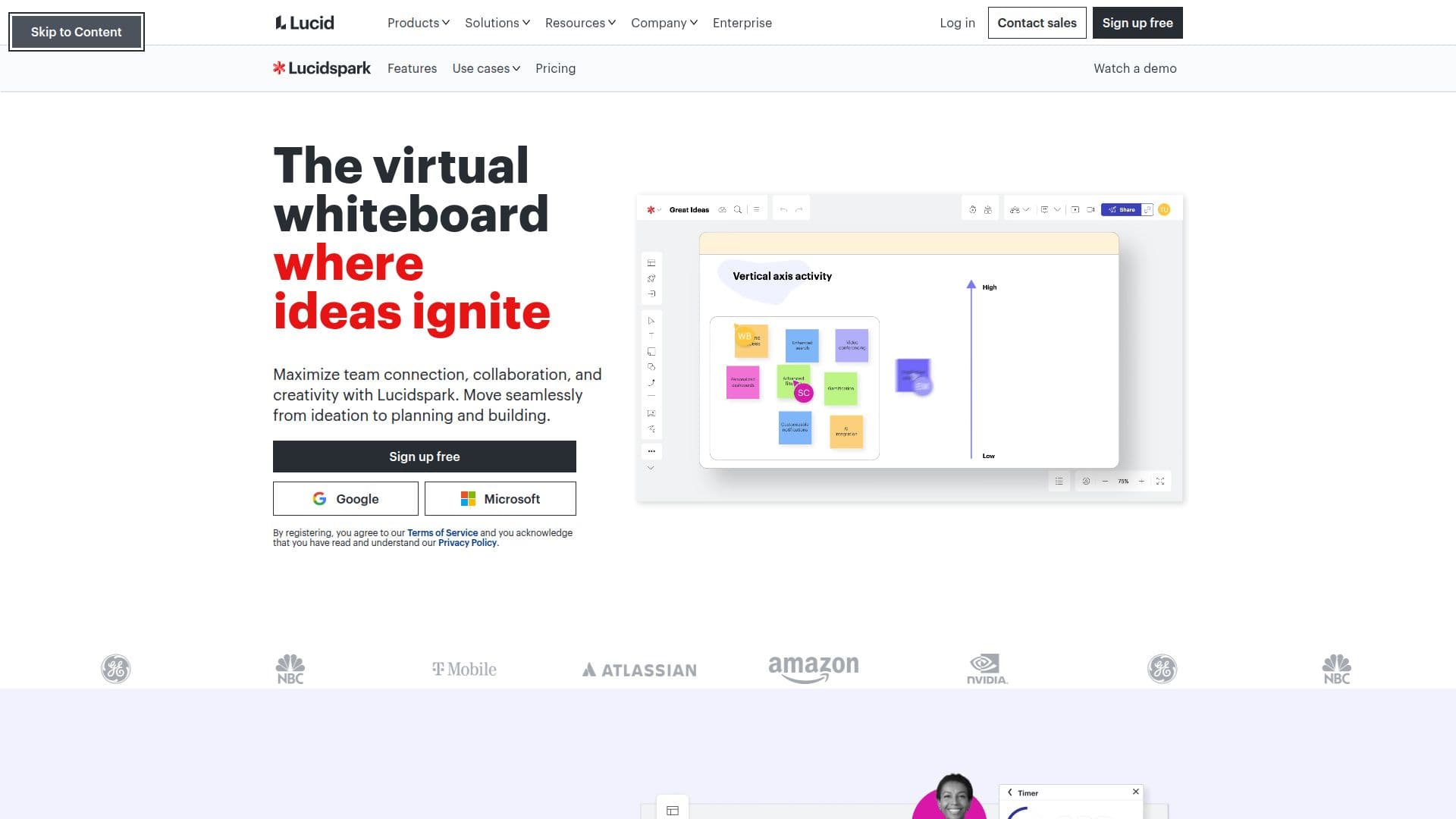Click the Share button in preview
The height and width of the screenshot is (819, 1456).
pos(1122,210)
